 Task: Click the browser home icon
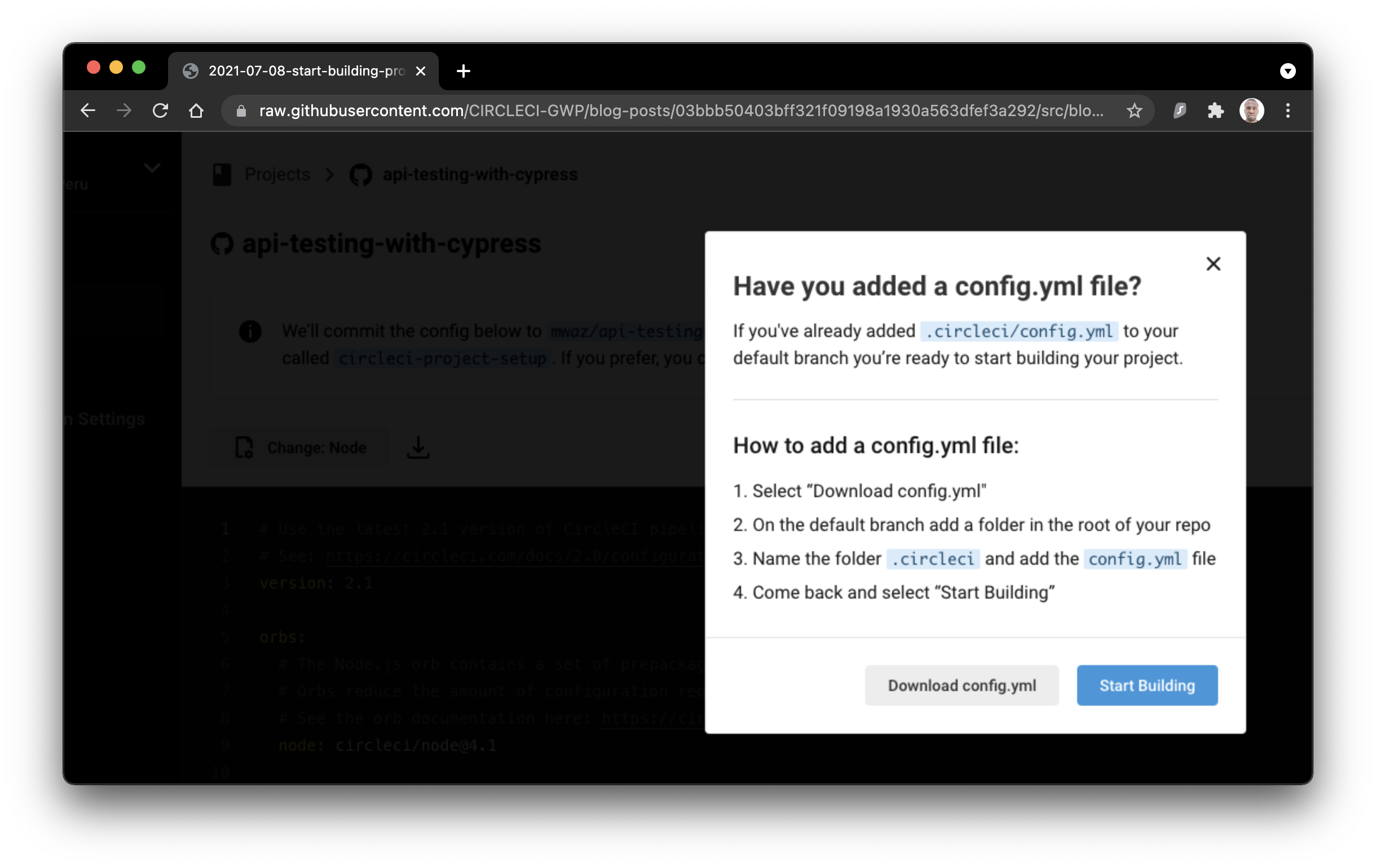(x=196, y=110)
